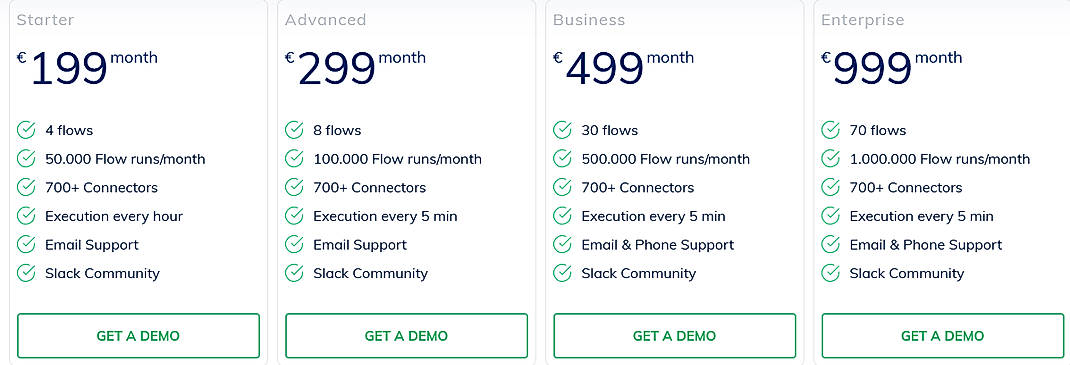Click checkmark icon next to 50.000 Flow runs/month
The image size is (1070, 365).
click(26, 158)
